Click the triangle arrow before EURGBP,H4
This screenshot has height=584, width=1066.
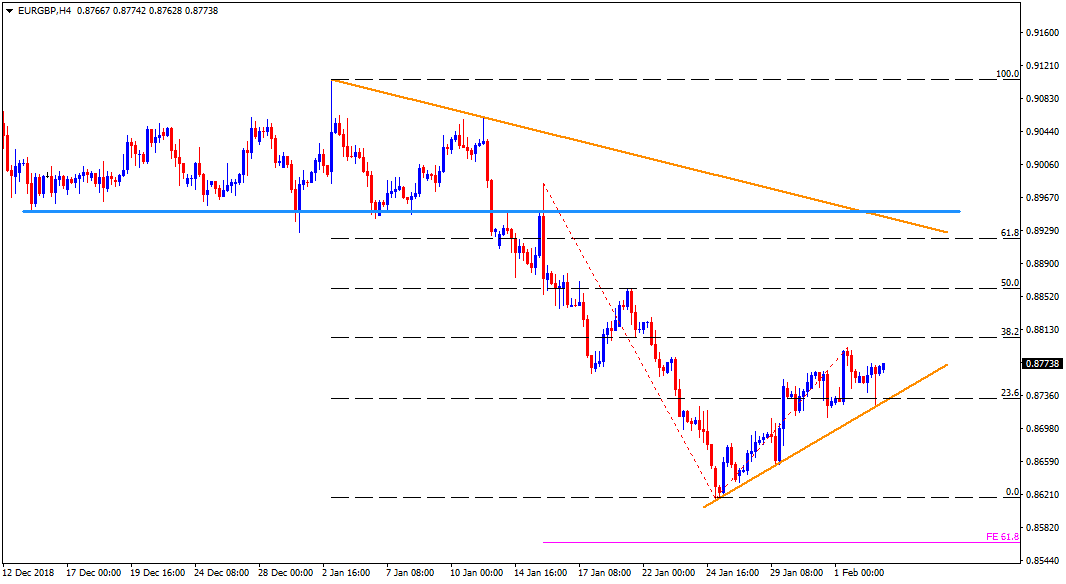8,10
